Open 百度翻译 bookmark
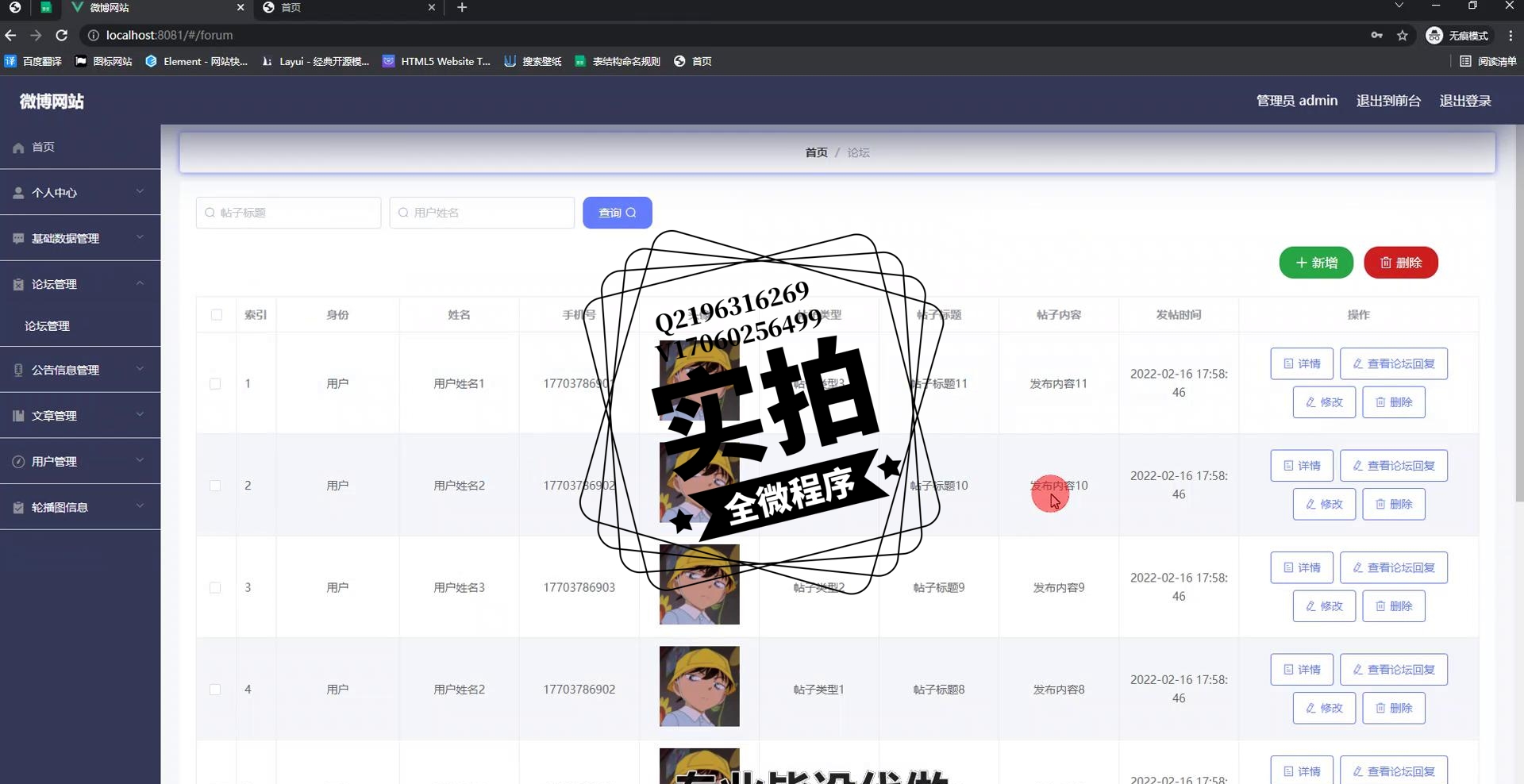Screen dimensions: 1524x784 [x=33, y=61]
